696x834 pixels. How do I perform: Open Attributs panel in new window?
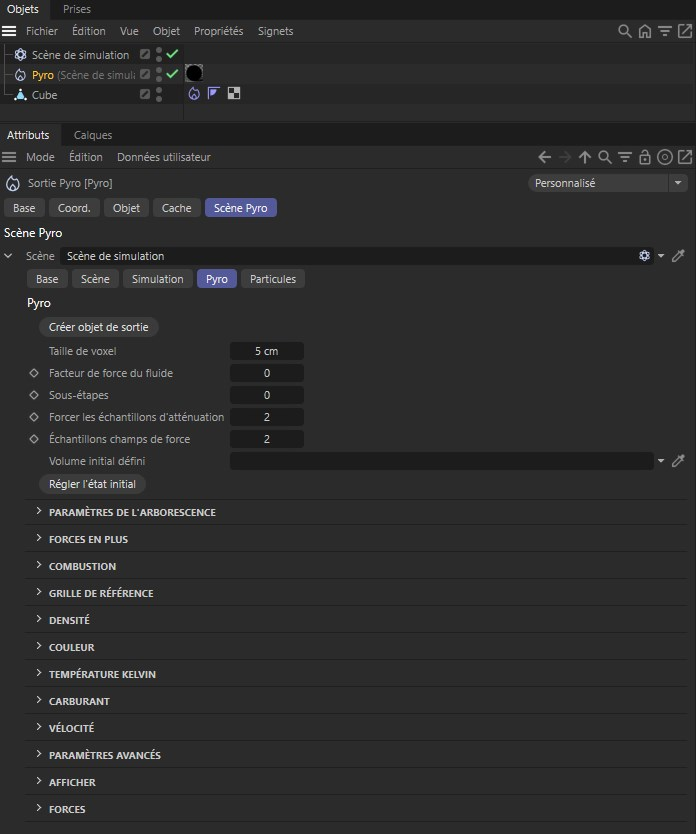685,157
